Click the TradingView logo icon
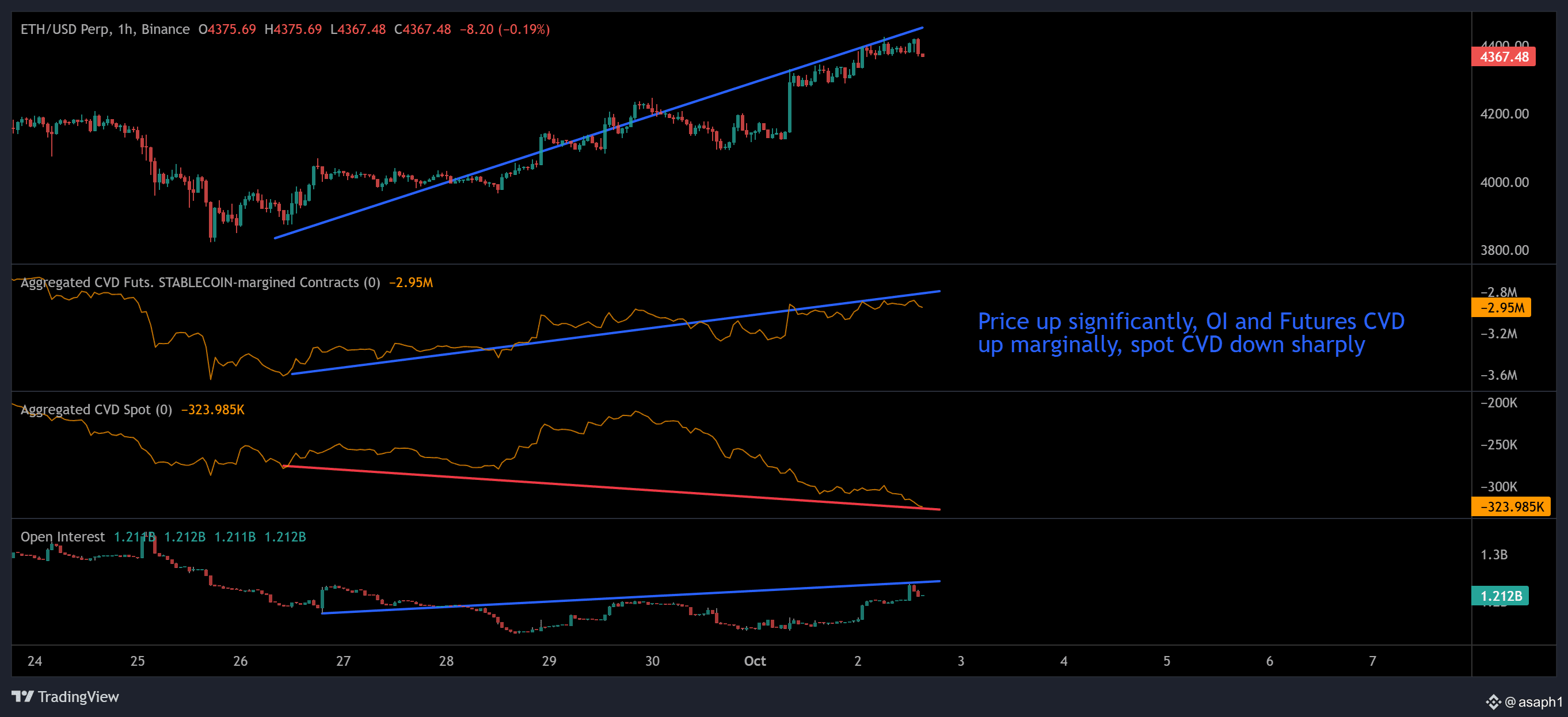The image size is (1568, 717). [22, 696]
